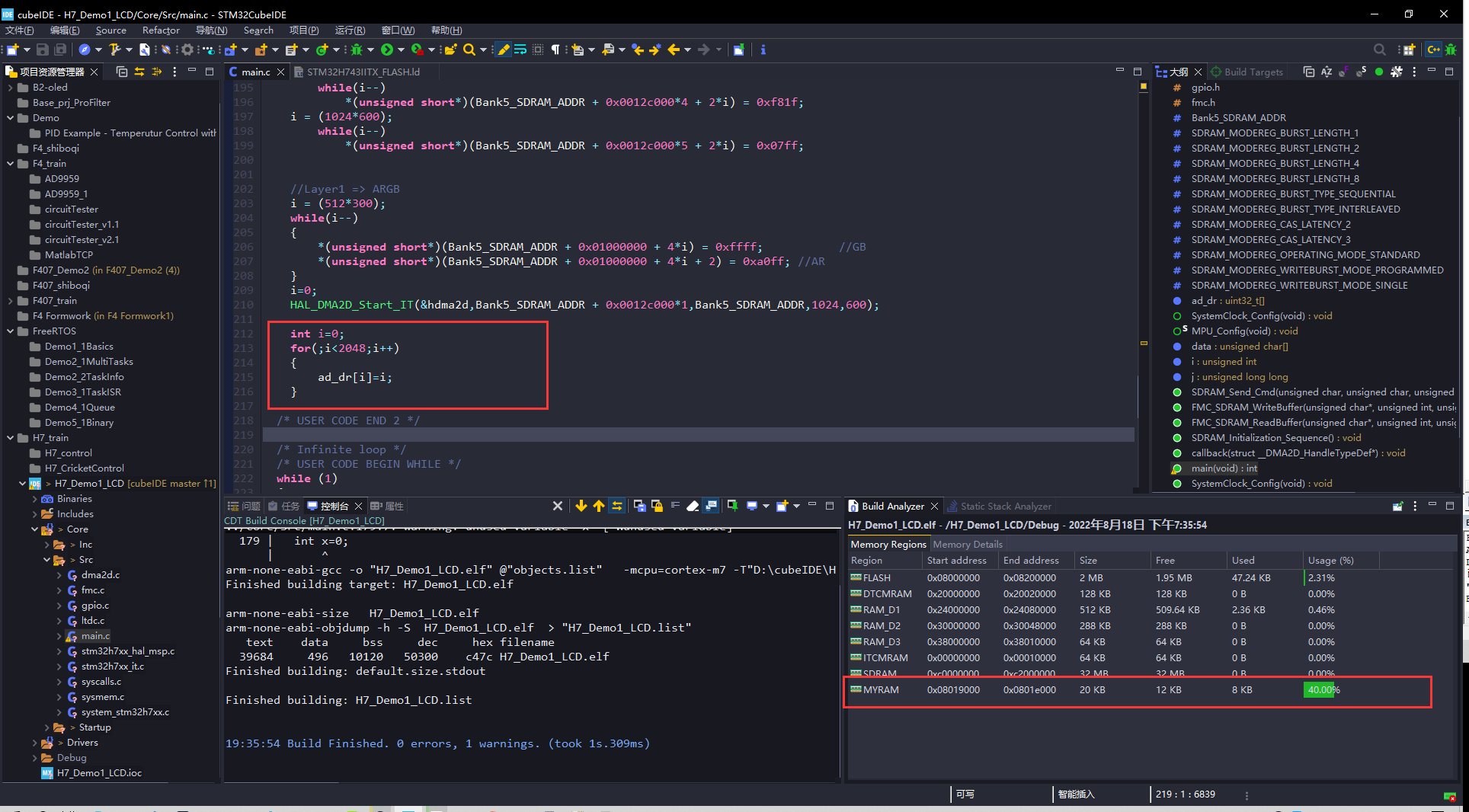The width and height of the screenshot is (1469, 812).
Task: Toggle show whitespace characters pilcrow icon
Action: [x=555, y=50]
